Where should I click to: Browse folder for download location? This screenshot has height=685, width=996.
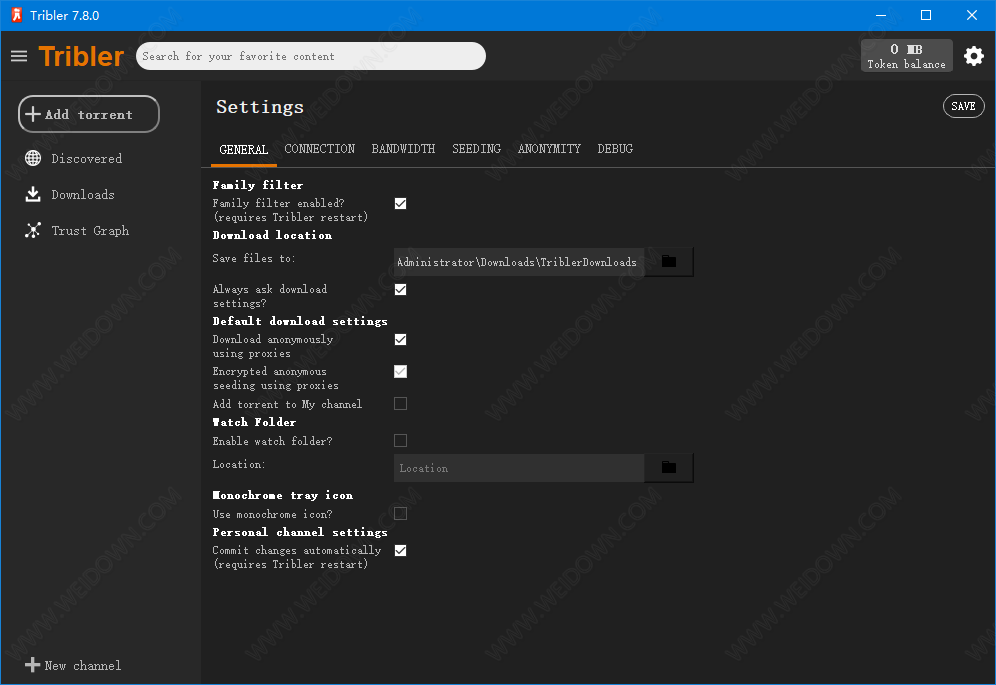click(669, 261)
